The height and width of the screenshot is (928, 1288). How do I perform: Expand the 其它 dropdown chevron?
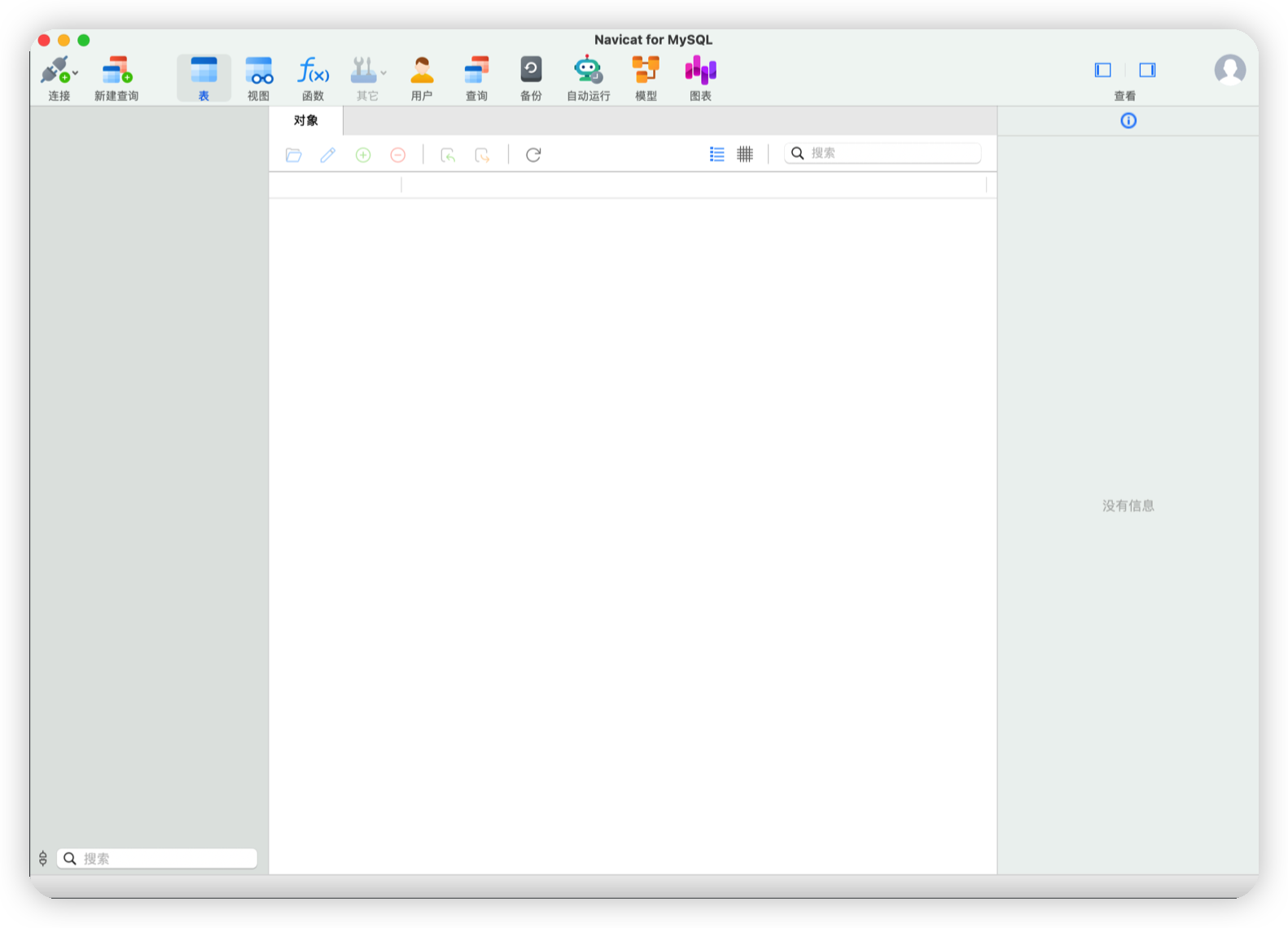pos(383,72)
